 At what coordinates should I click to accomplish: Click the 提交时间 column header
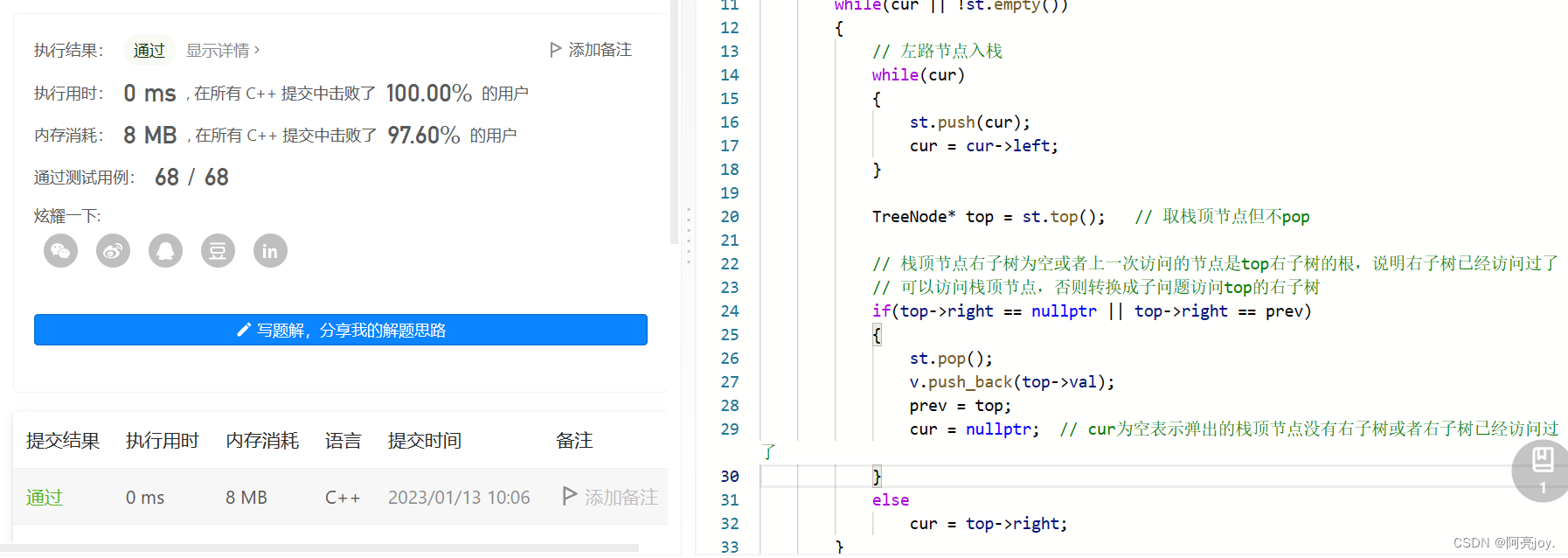point(425,441)
